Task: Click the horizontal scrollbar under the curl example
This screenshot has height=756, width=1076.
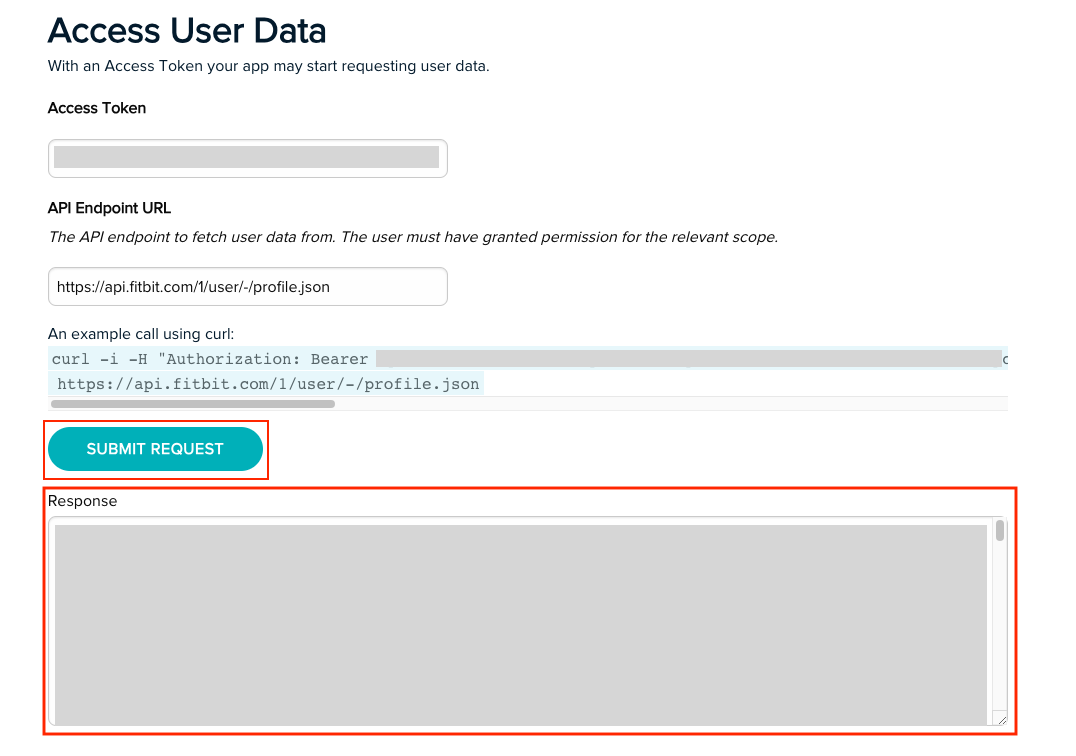Action: 193,404
